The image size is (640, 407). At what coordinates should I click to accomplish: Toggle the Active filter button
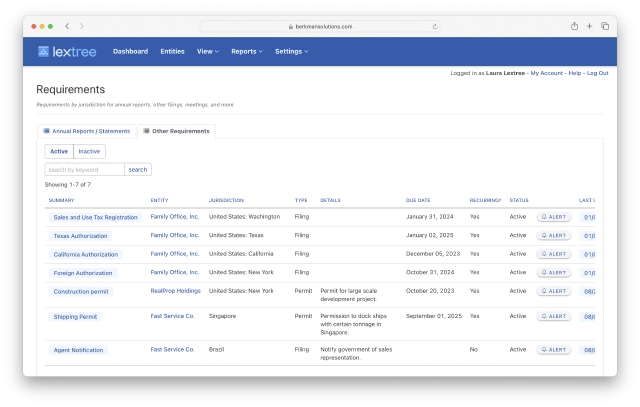click(x=59, y=151)
